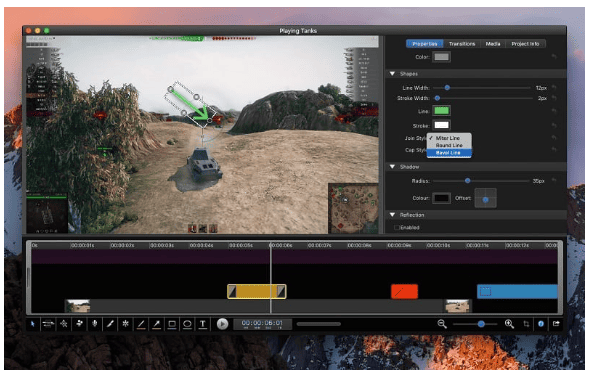Click the timecode display 00:00:06:01
591x374 pixels.
[262, 324]
